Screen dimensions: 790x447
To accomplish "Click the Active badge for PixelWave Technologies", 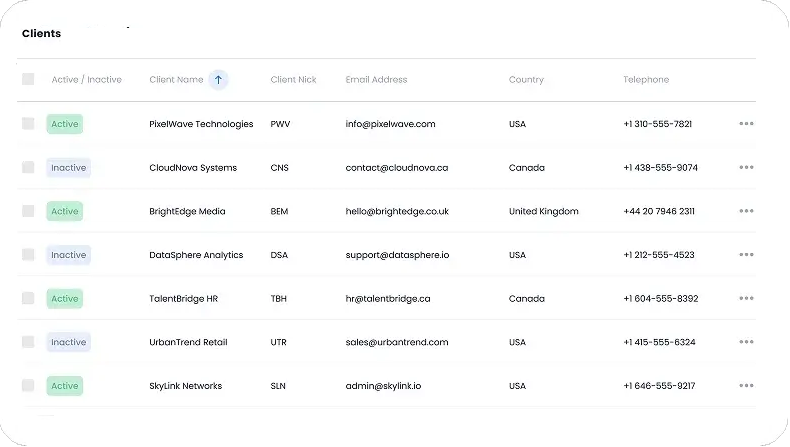I will [64, 124].
